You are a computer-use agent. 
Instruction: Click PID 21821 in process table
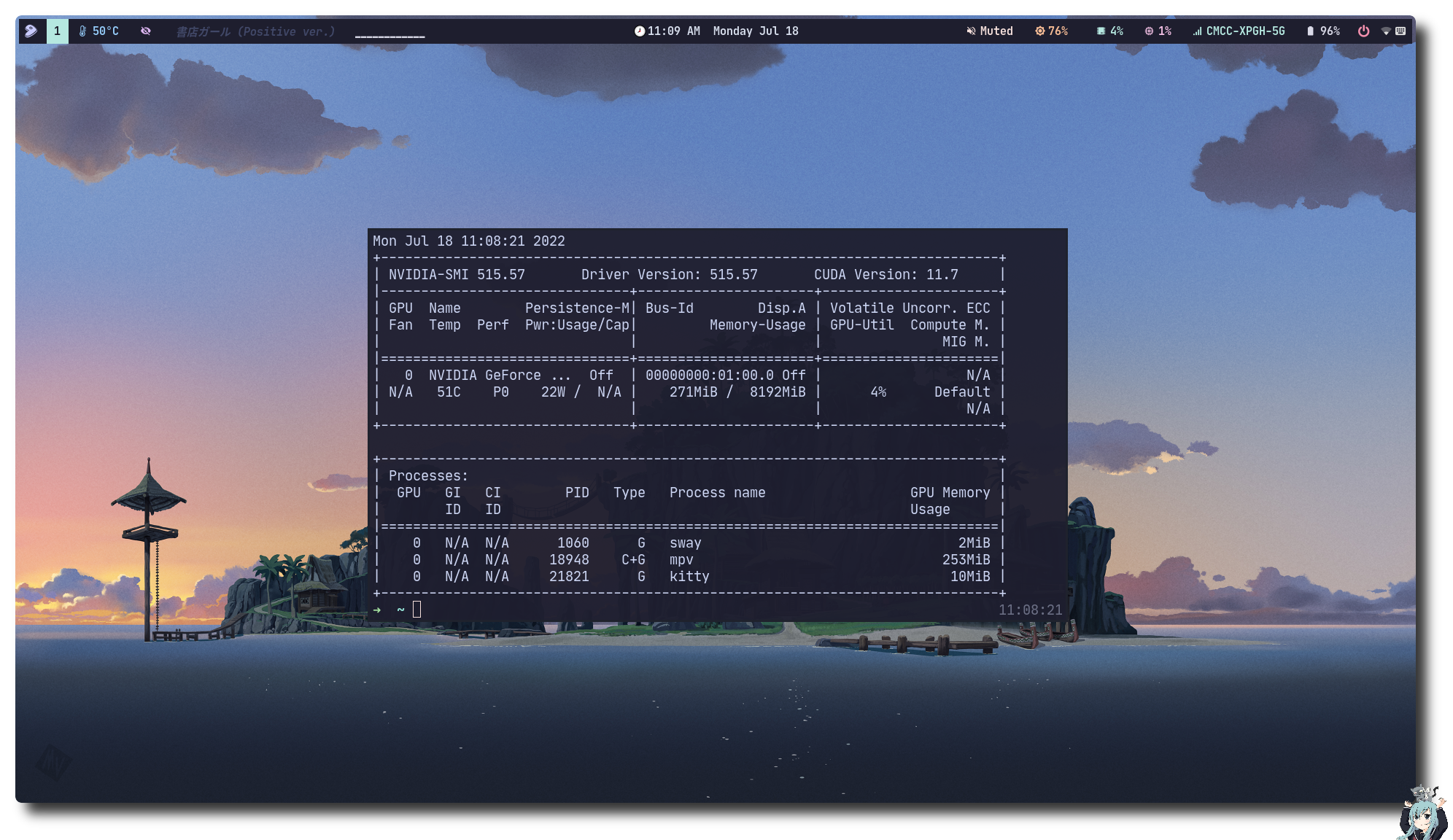(x=569, y=576)
